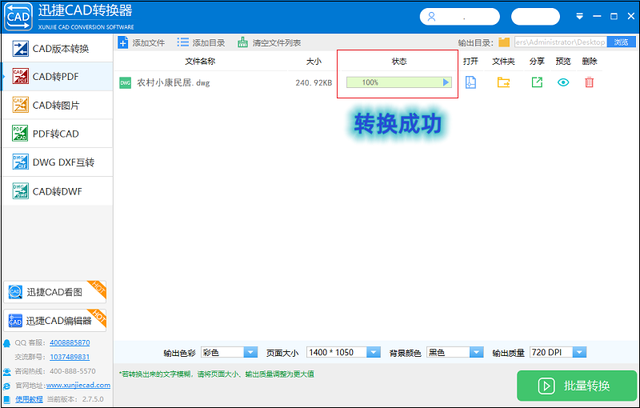Share the converted 农村小康民居.dwg file
The height and width of the screenshot is (408, 640).
[537, 82]
